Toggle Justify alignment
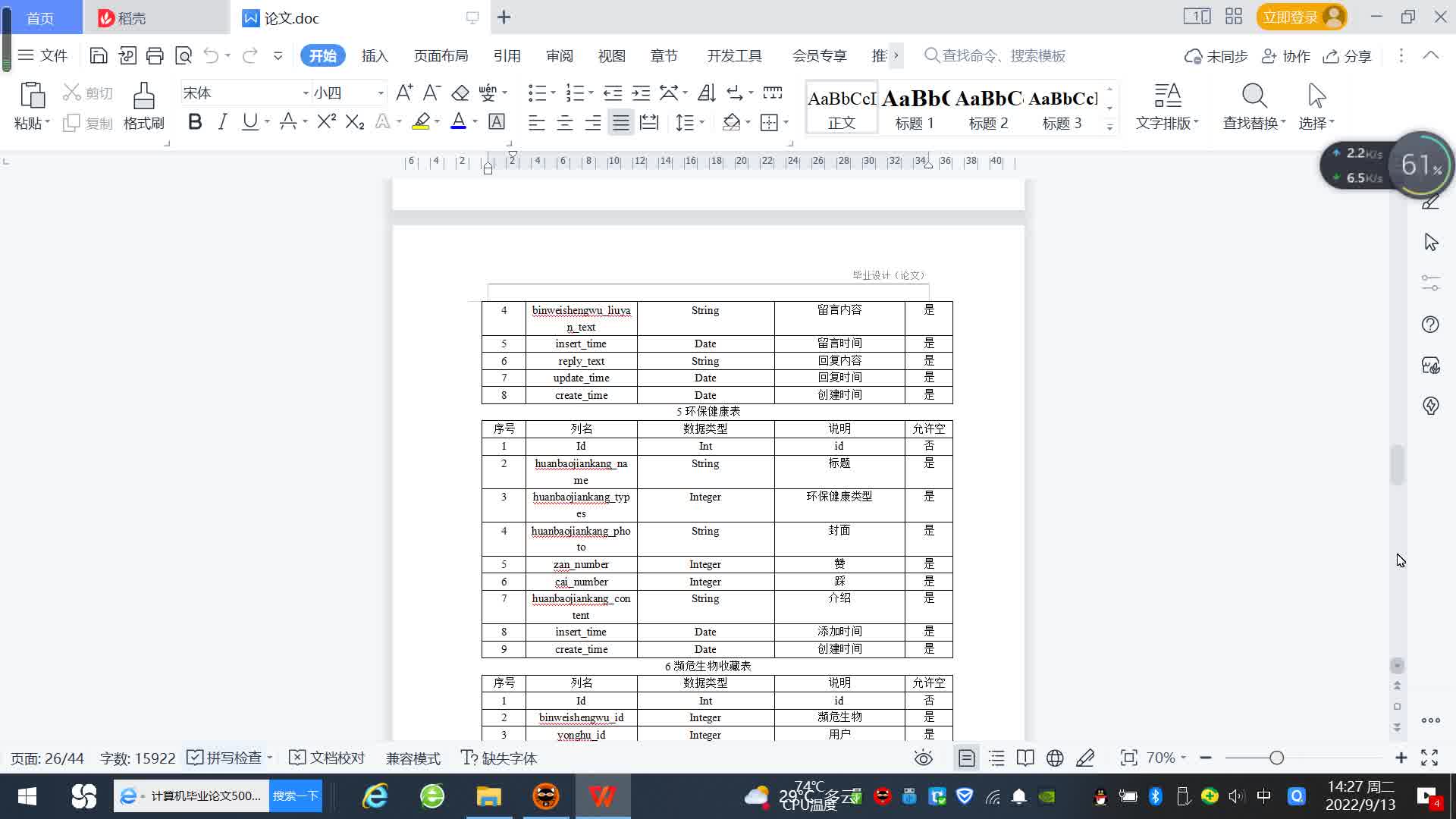Viewport: 1456px width, 819px height. coord(621,122)
